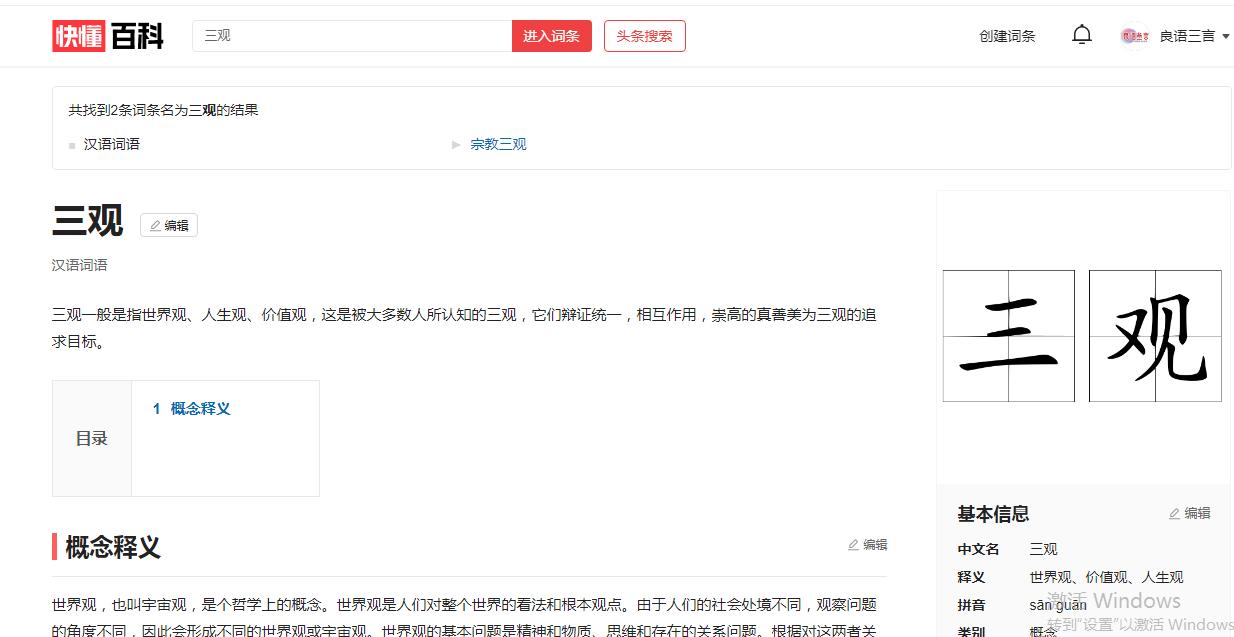The width and height of the screenshot is (1234, 637).
Task: Click the 良语三言 profile avatar icon
Action: pos(1135,34)
